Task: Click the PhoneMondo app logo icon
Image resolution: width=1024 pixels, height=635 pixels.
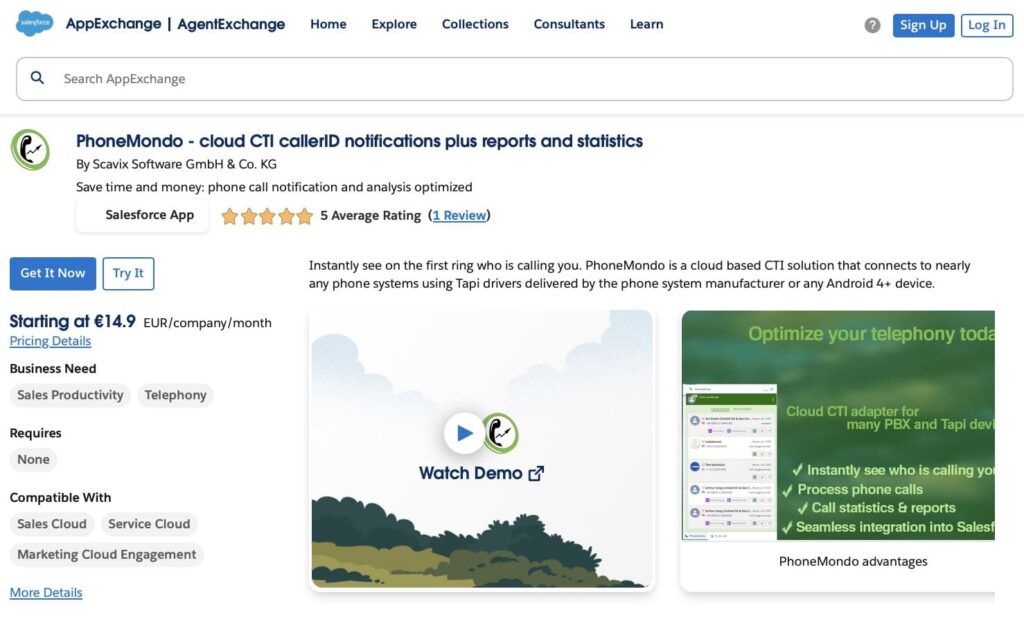Action: click(x=30, y=150)
